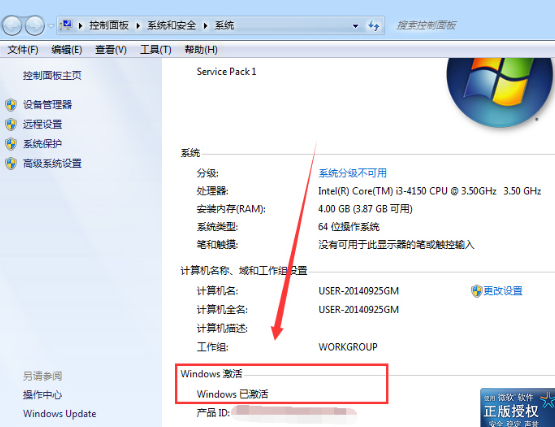
Task: Click 系统分级不可用 rating link
Action: click(353, 173)
